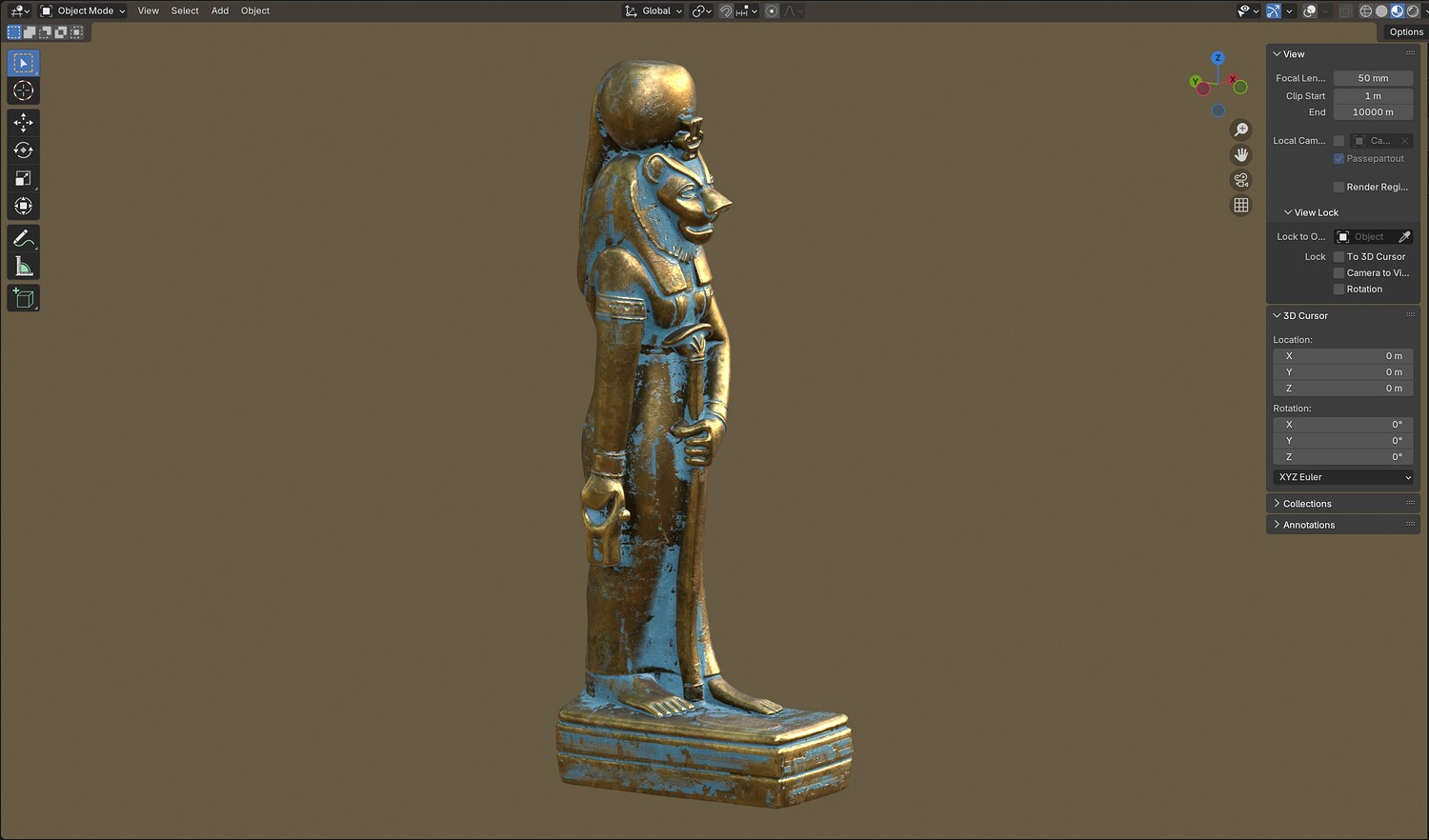Set selection mode to subtract
Screen dimensions: 1429x840
[x=45, y=32]
